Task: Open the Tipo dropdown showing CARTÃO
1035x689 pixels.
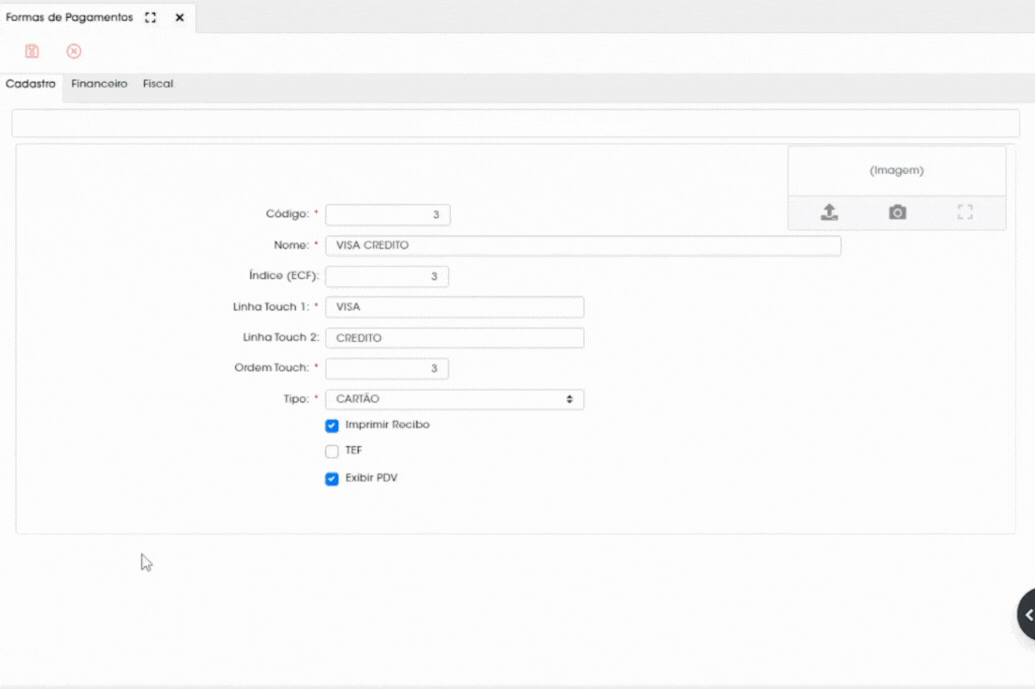Action: click(x=454, y=399)
